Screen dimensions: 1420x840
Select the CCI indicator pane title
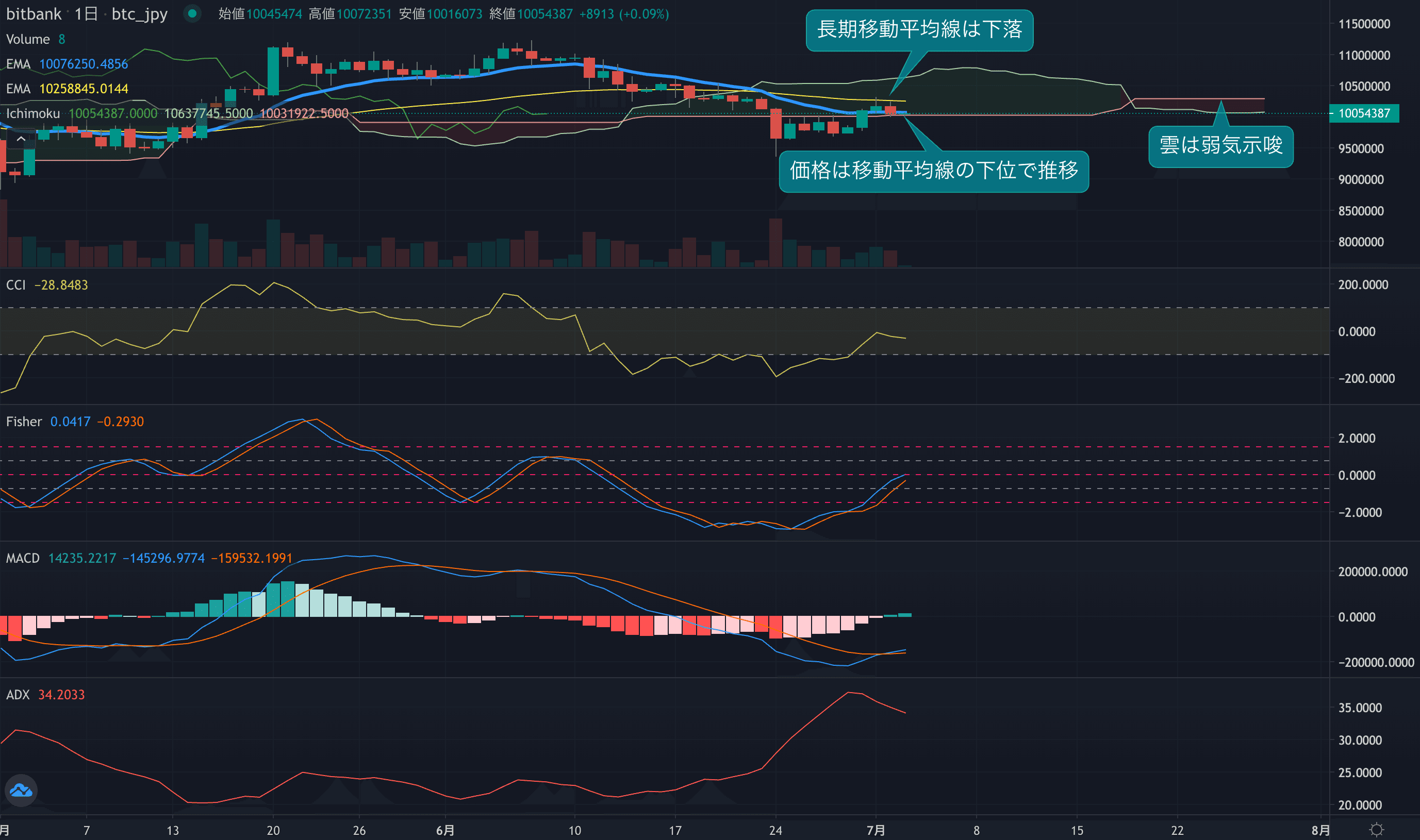click(x=16, y=284)
